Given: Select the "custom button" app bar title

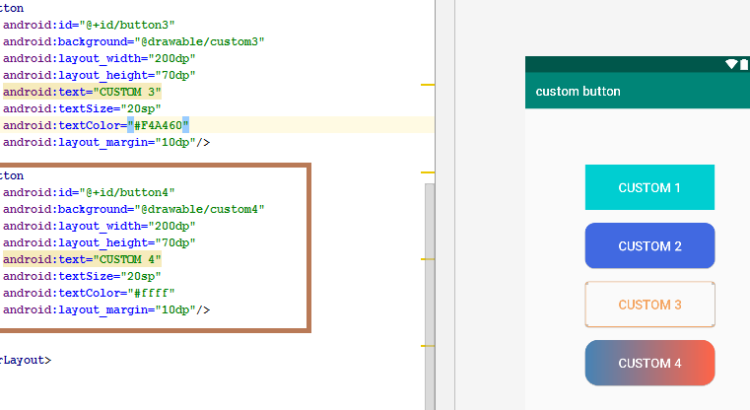Looking at the screenshot, I should 578,91.
